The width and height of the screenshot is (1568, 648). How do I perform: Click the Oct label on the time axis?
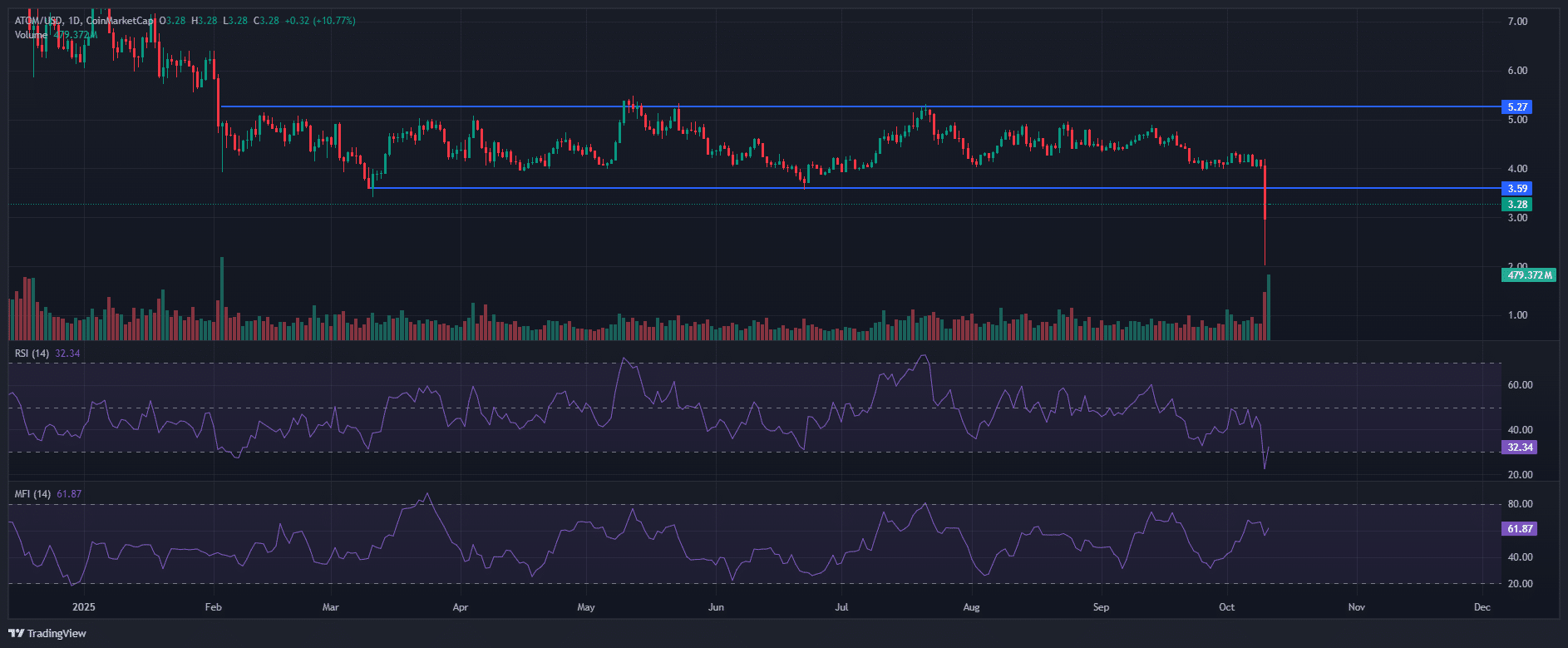point(1226,607)
